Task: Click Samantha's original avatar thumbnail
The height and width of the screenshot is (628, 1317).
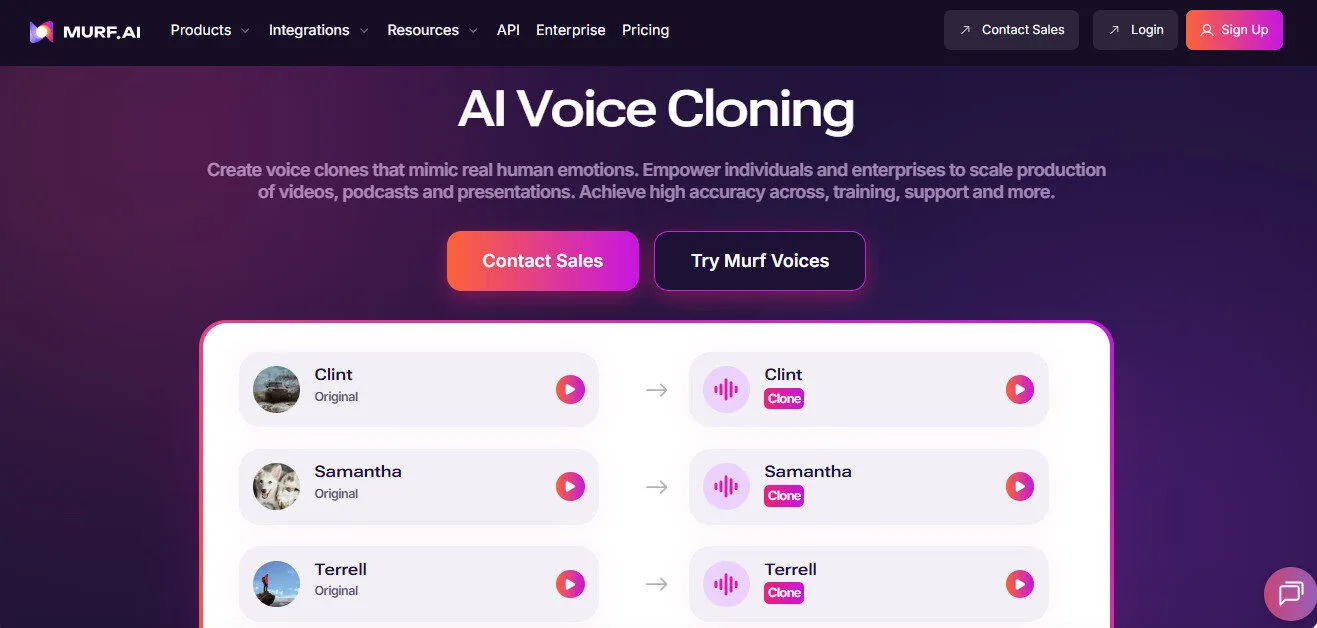Action: [276, 486]
